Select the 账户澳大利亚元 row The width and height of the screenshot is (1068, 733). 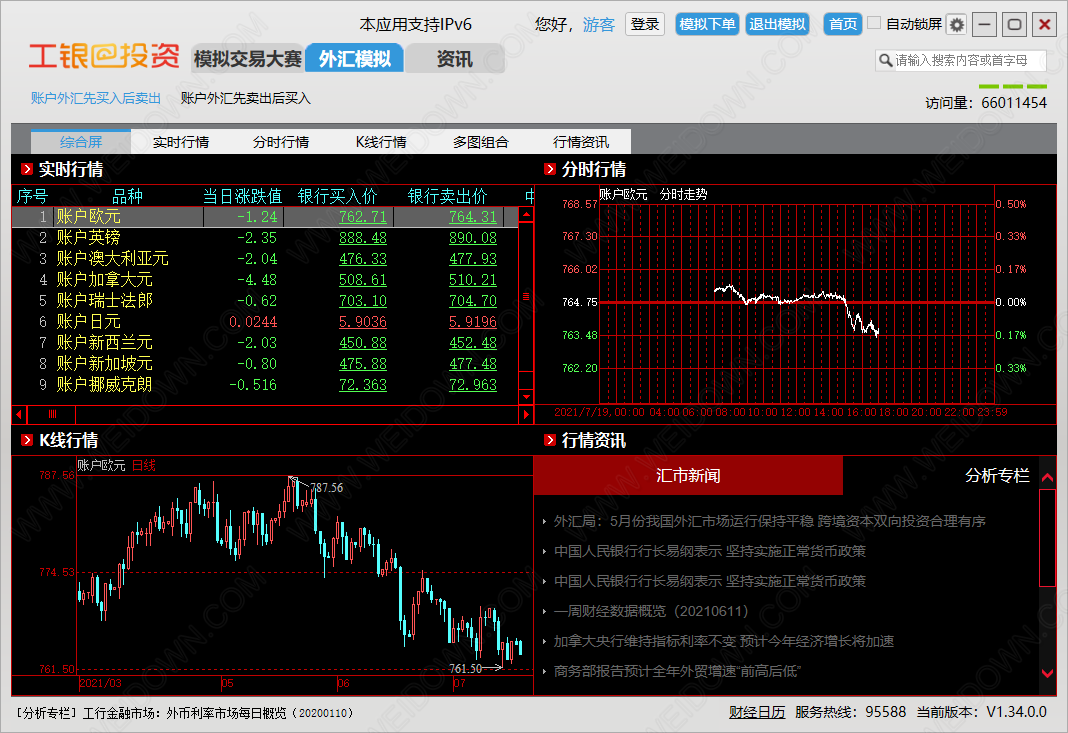(x=266, y=259)
